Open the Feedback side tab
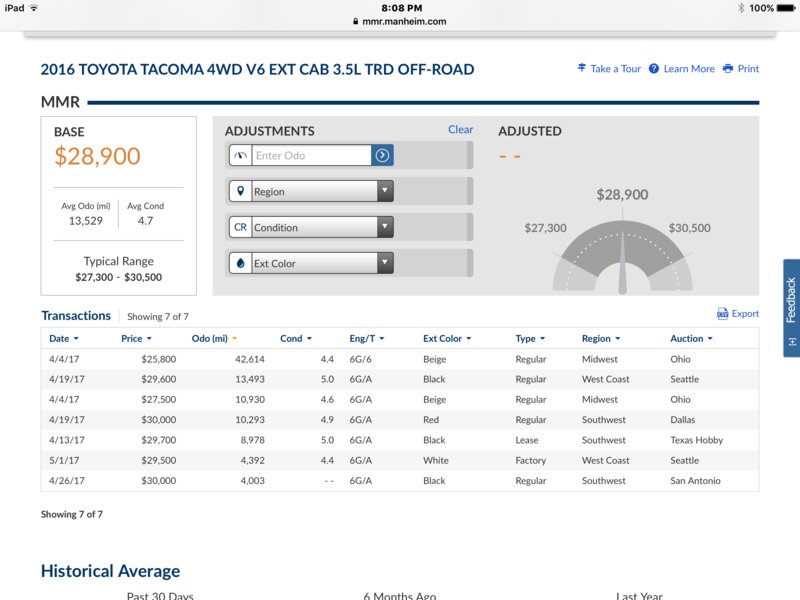This screenshot has width=800, height=600. pyautogui.click(x=791, y=308)
